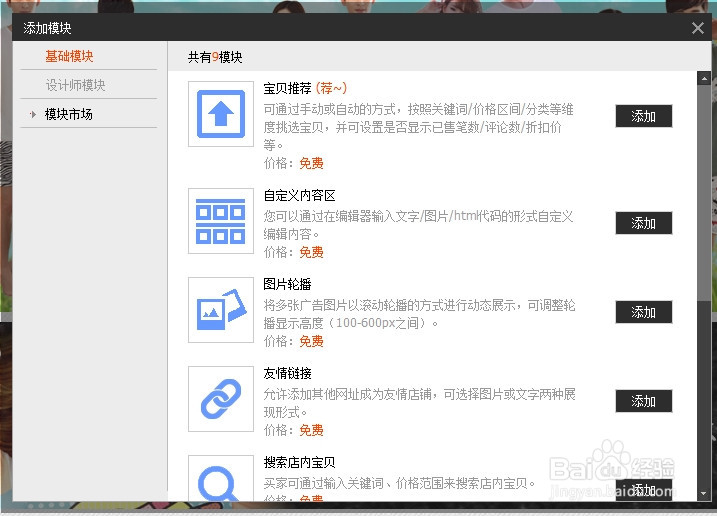Click the (荐~) recommended tag
The height and width of the screenshot is (516, 717).
pos(332,88)
